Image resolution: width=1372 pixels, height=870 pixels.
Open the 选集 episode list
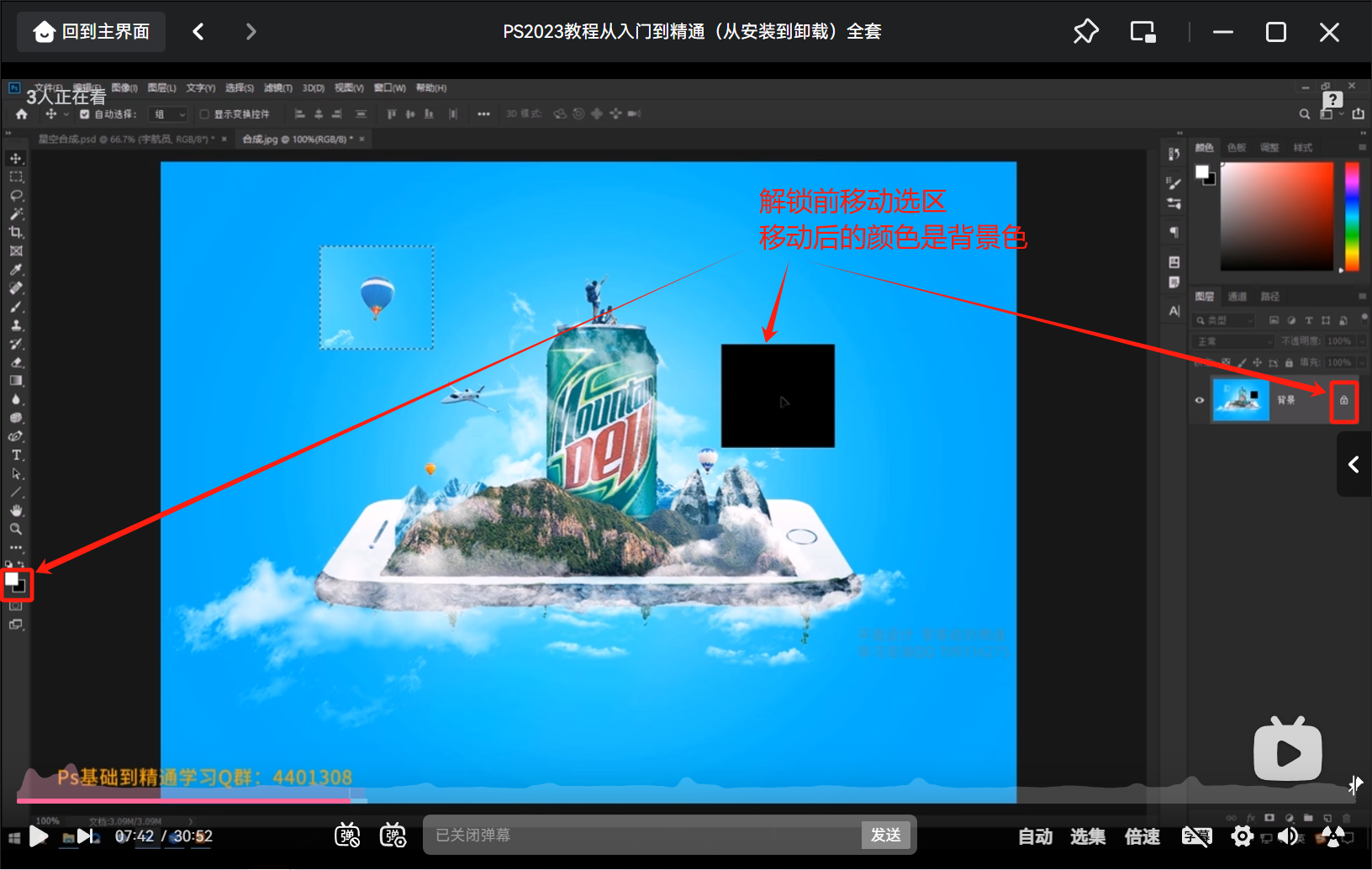tap(1088, 836)
